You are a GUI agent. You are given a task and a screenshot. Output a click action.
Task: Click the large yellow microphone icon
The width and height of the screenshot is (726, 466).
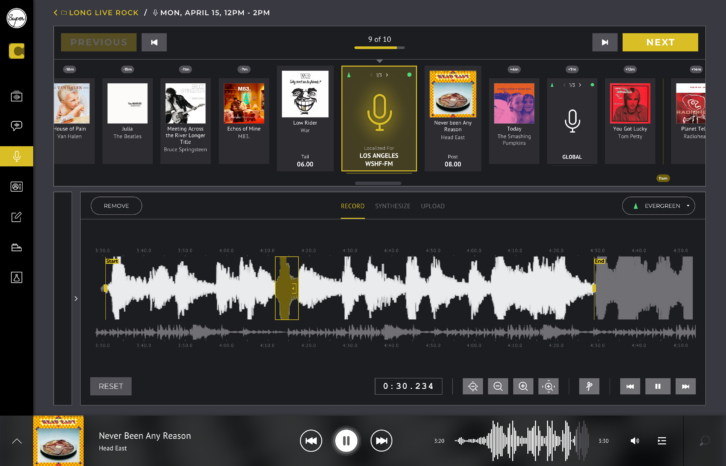click(x=379, y=113)
